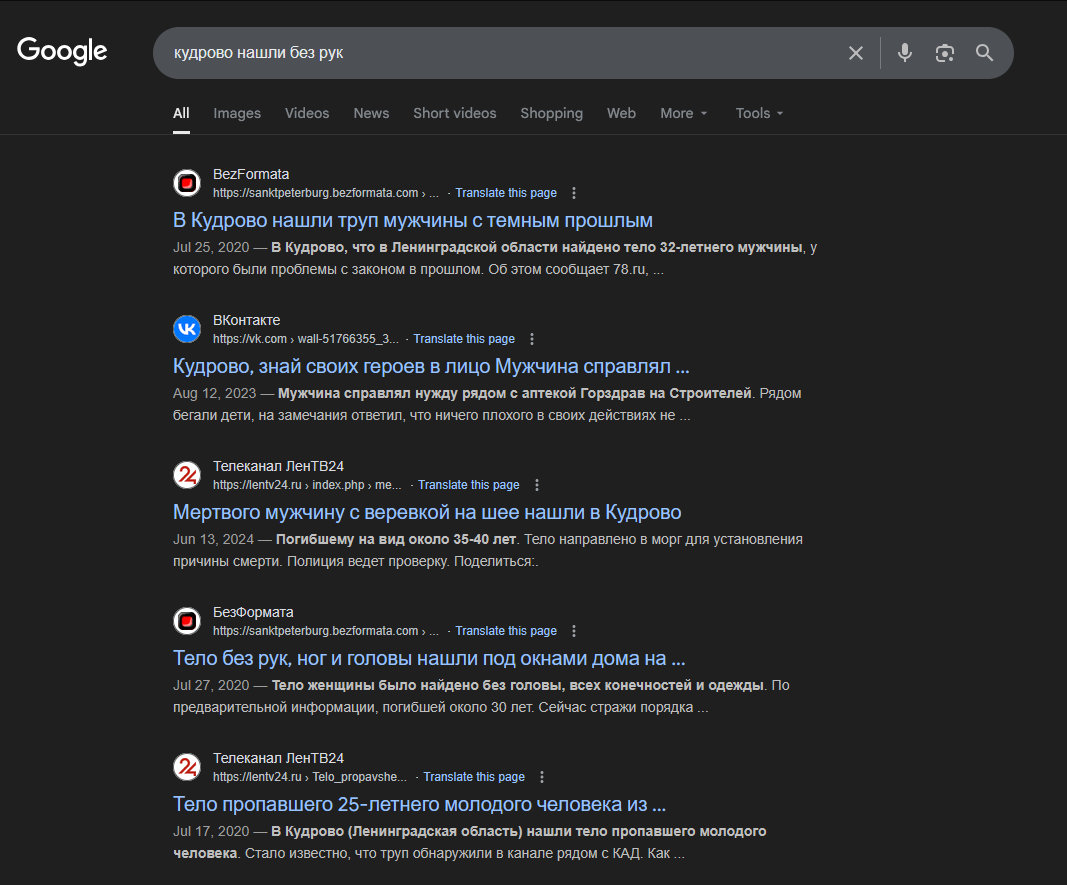Expand the More search filters dropdown

(684, 114)
